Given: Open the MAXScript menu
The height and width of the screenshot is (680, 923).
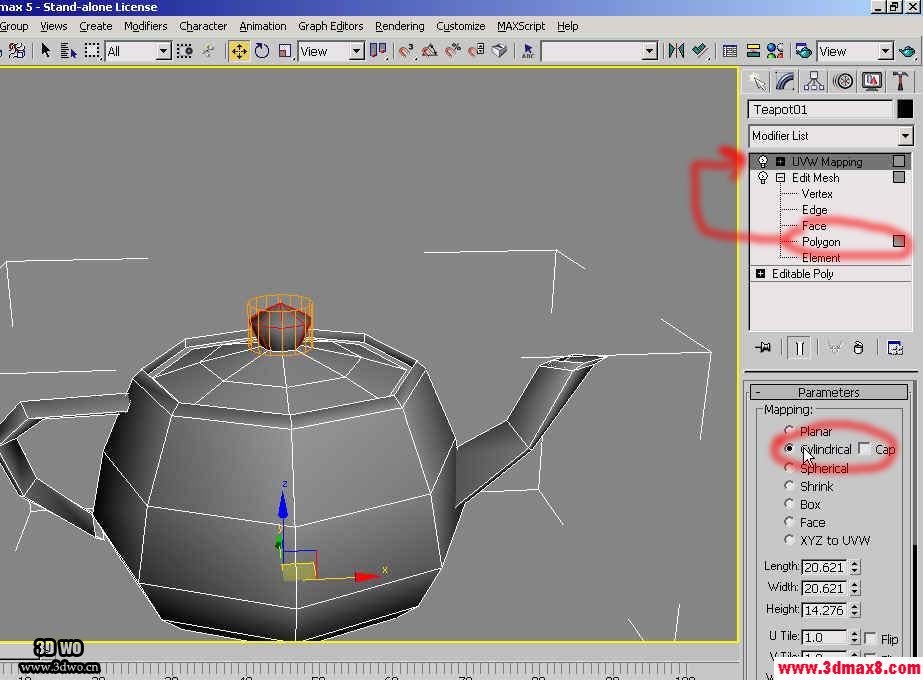Looking at the screenshot, I should click(521, 26).
